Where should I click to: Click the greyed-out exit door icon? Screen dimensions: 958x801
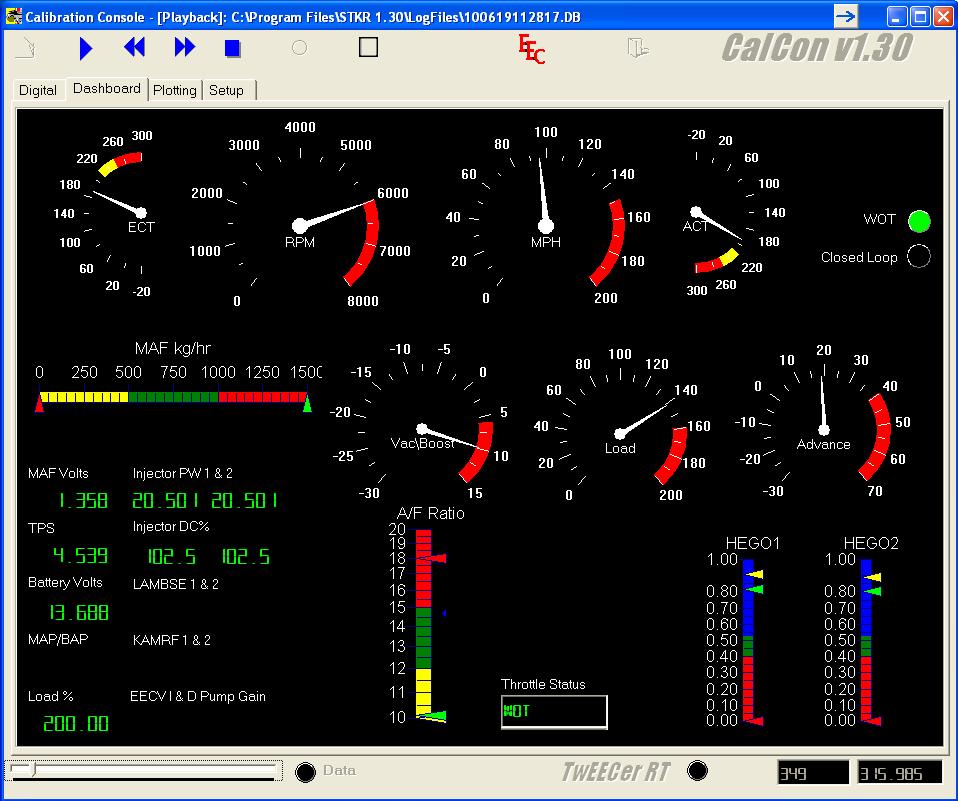(x=637, y=48)
